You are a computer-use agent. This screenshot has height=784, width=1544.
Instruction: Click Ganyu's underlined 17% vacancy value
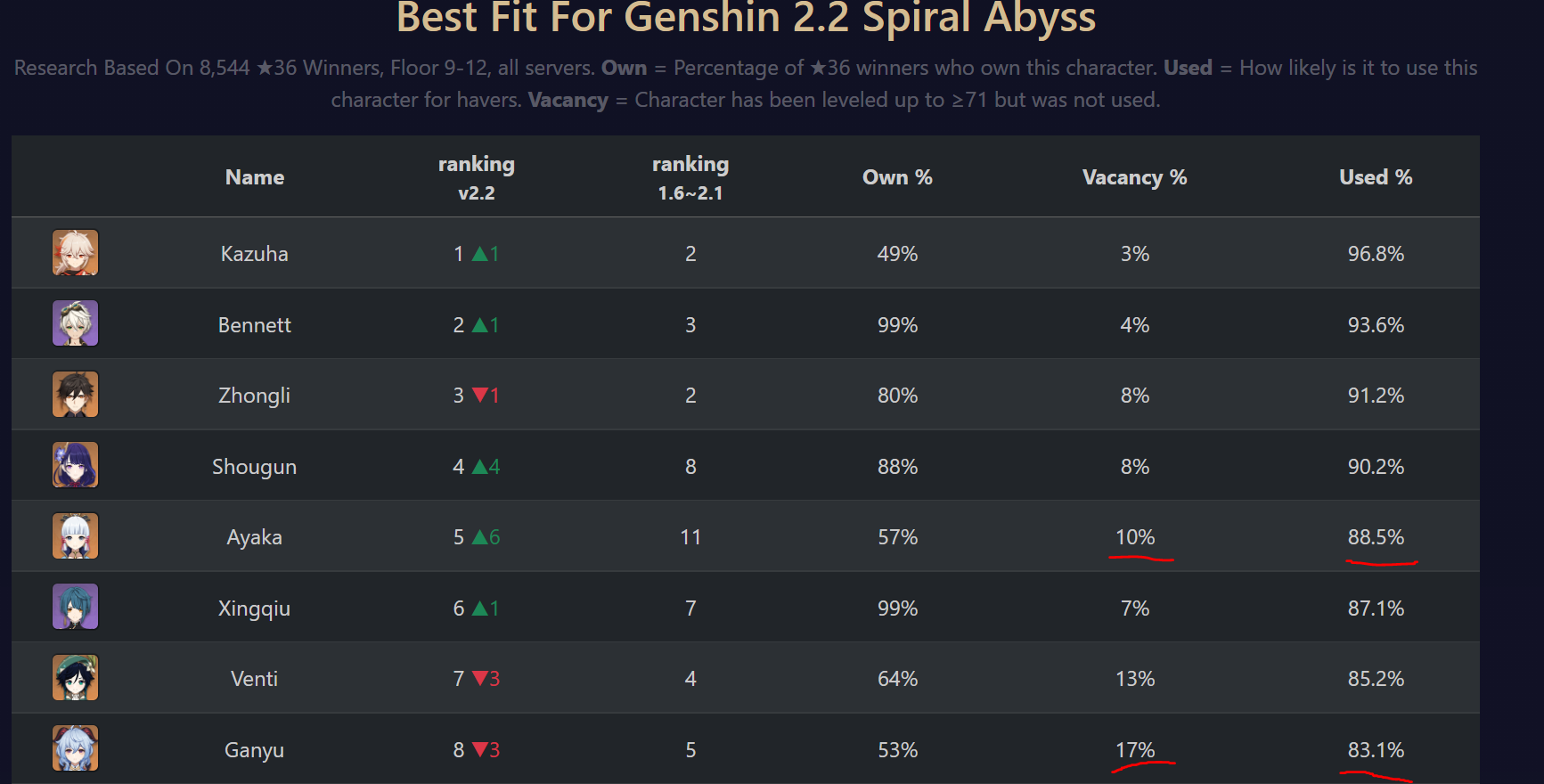(1135, 750)
